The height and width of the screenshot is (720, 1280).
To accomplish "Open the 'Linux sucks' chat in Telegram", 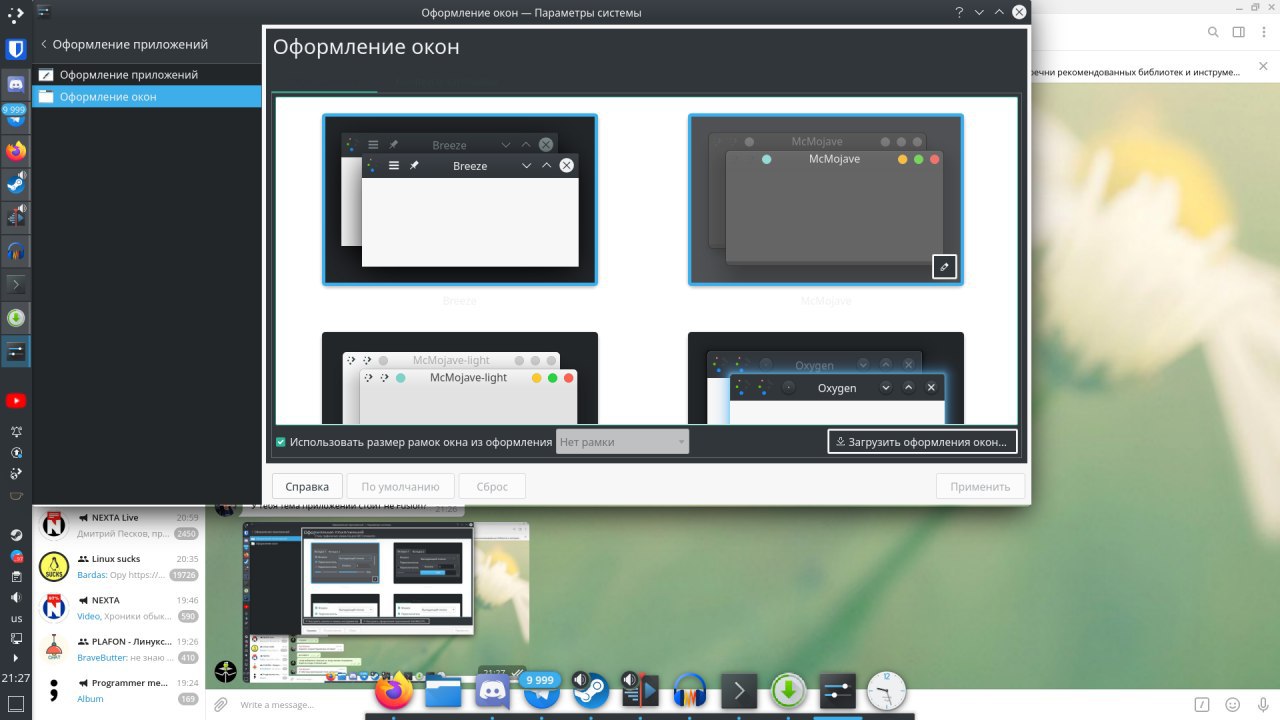I will pos(119,566).
